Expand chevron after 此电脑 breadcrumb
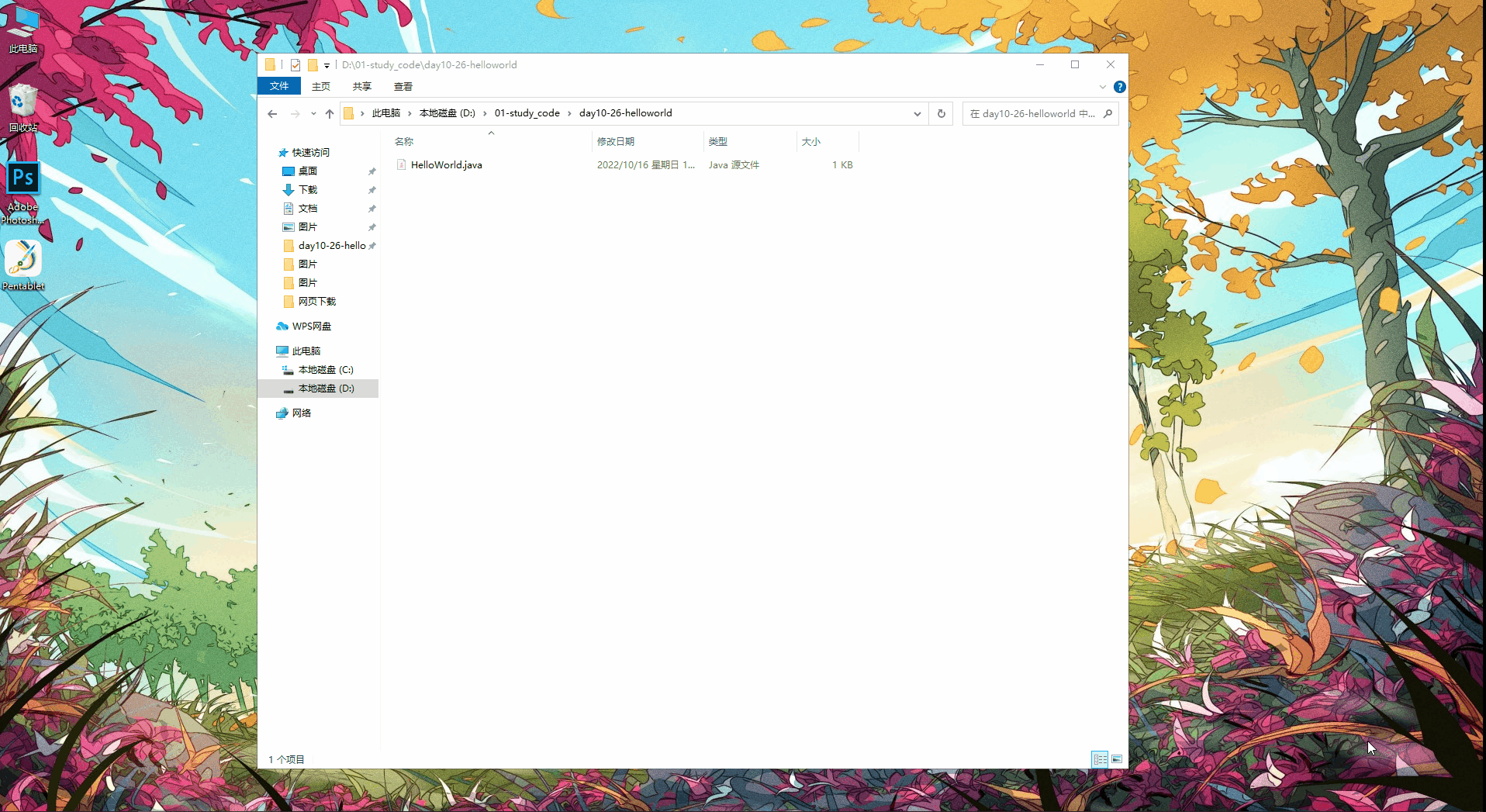 pyautogui.click(x=410, y=113)
